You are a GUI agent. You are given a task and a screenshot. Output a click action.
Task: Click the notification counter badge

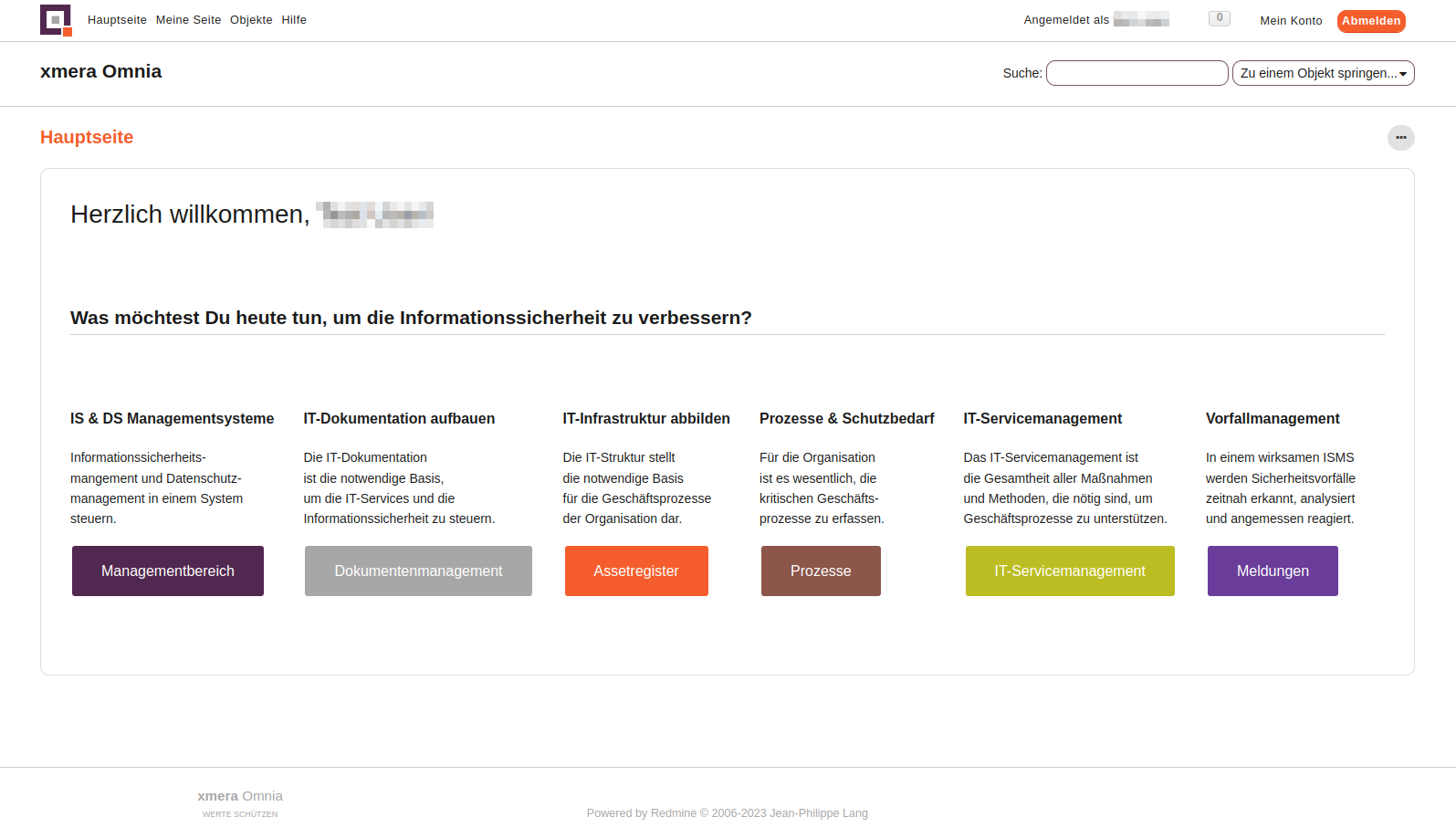(1219, 18)
